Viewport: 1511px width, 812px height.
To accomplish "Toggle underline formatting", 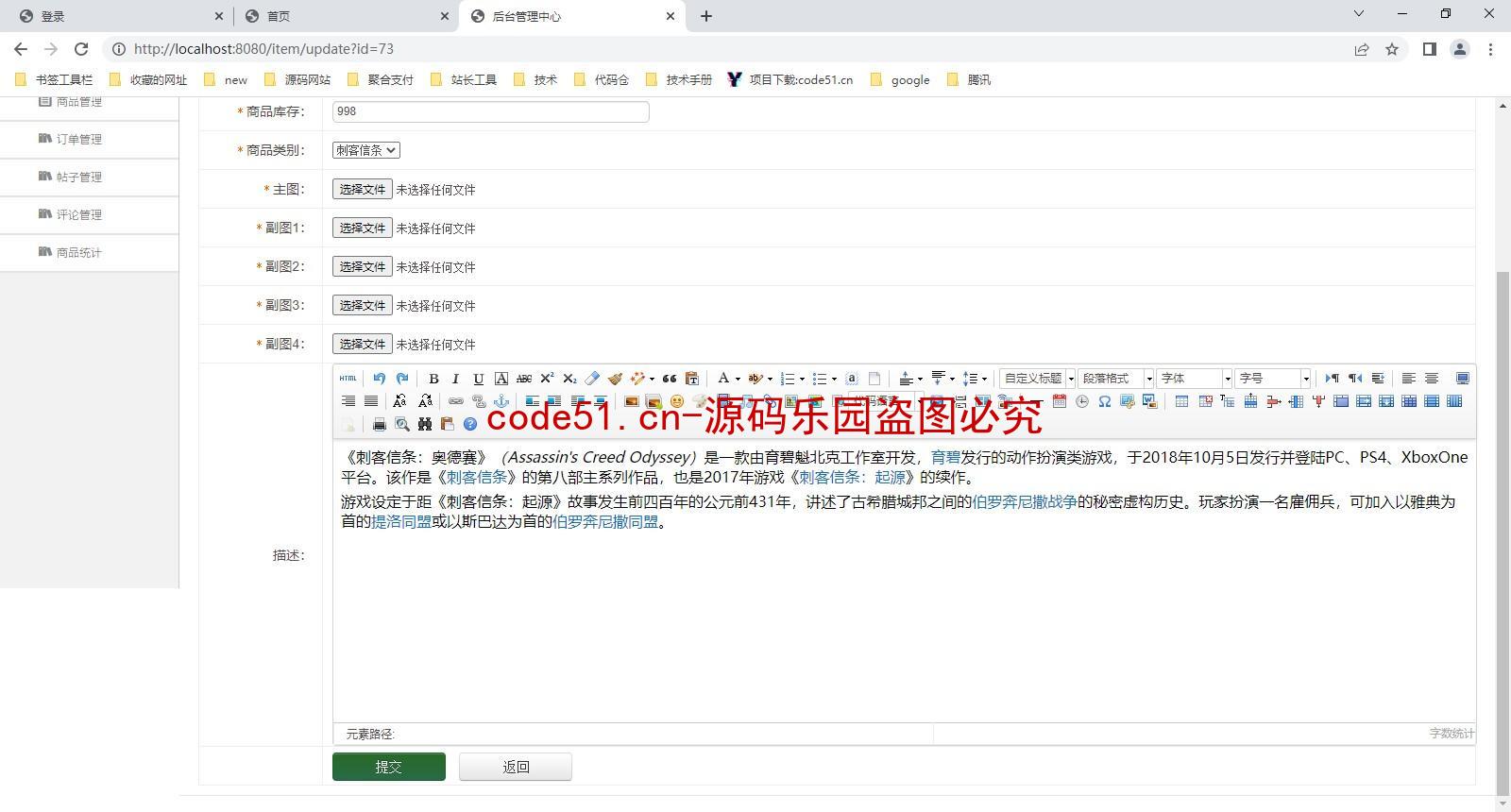I will (x=478, y=379).
